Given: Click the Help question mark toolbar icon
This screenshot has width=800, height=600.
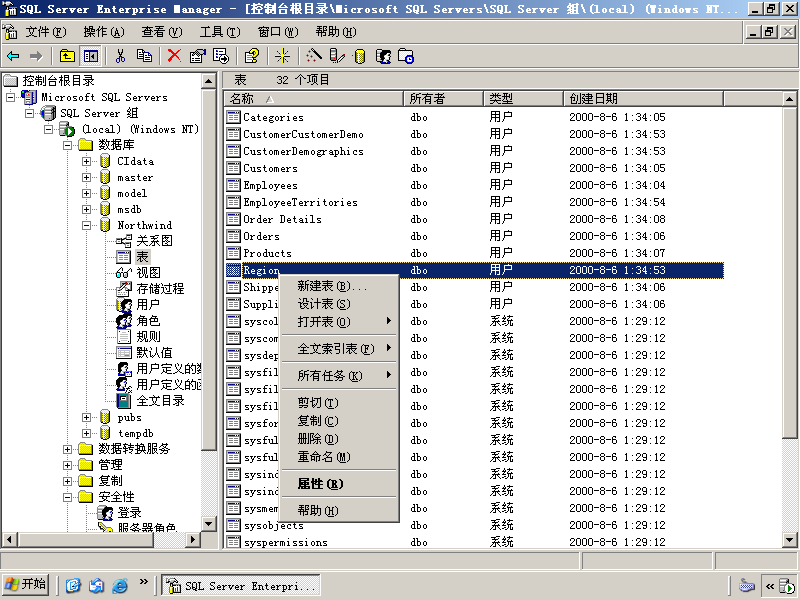Looking at the screenshot, I should (252, 56).
